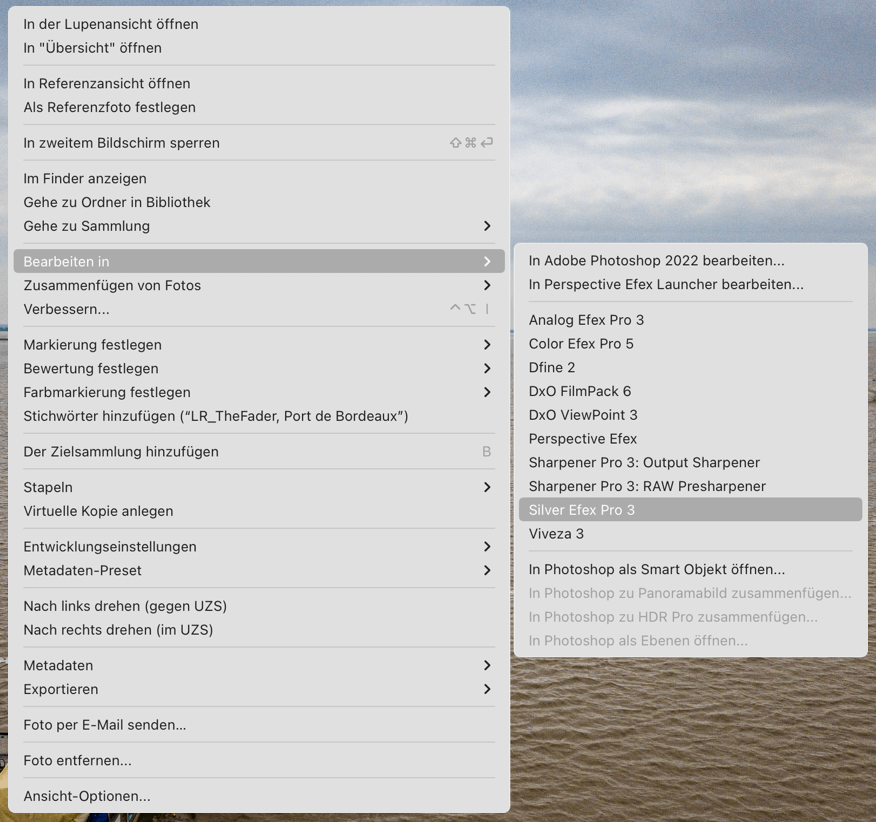Select In Perspective Efex Launcher bearbeiten...
The width and height of the screenshot is (876, 822).
pos(691,284)
